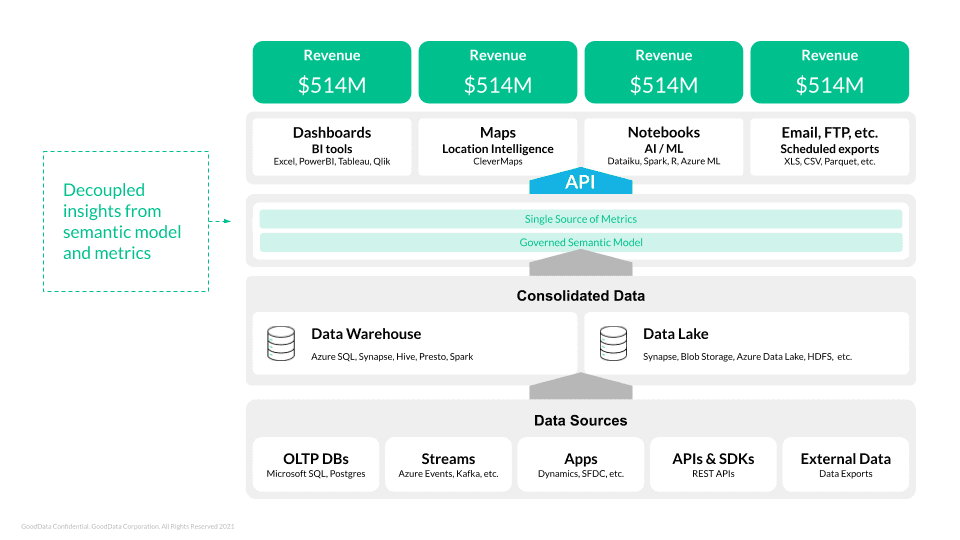Click the Single Source of Metrics bar
The image size is (960, 540).
(580, 219)
